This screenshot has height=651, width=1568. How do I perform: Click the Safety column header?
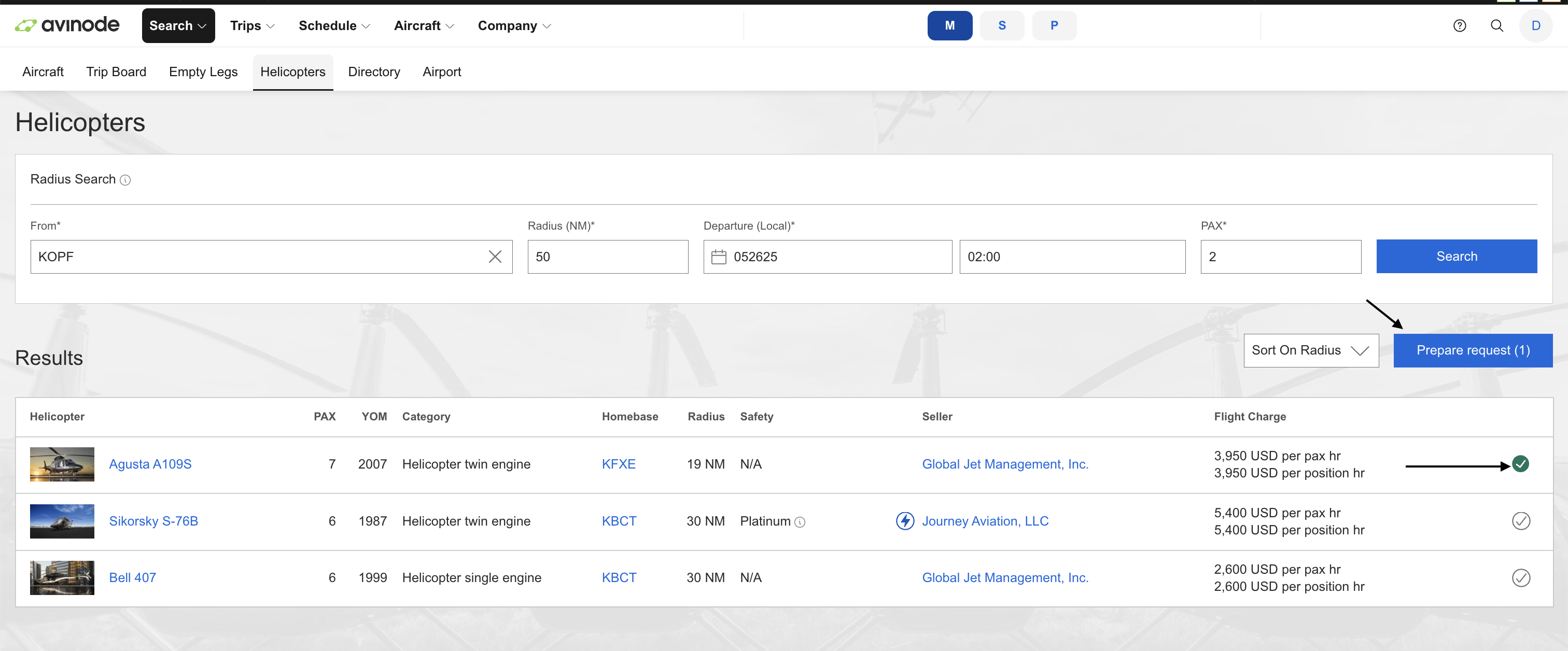(x=757, y=417)
